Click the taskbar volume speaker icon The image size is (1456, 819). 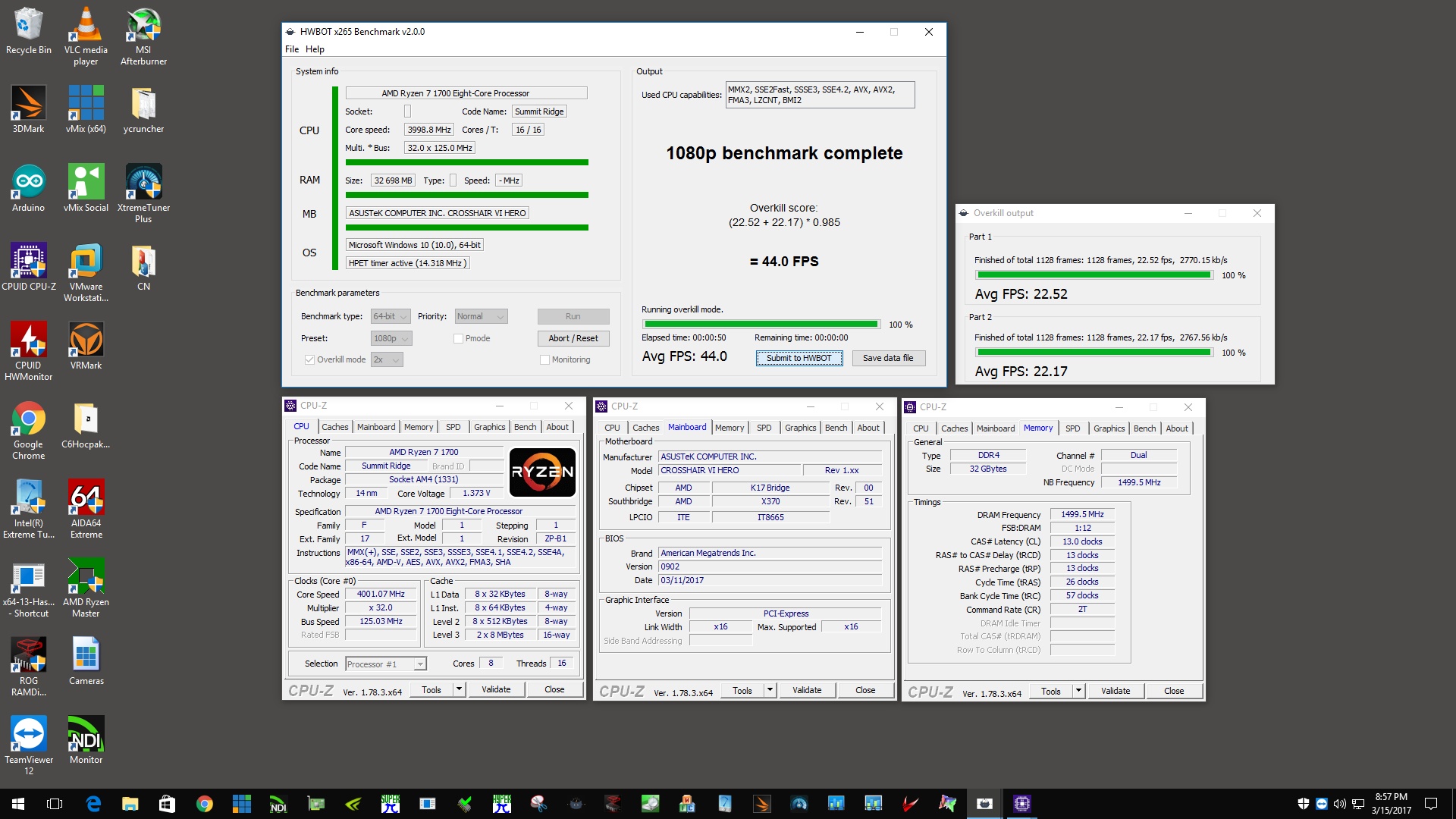coord(1339,804)
